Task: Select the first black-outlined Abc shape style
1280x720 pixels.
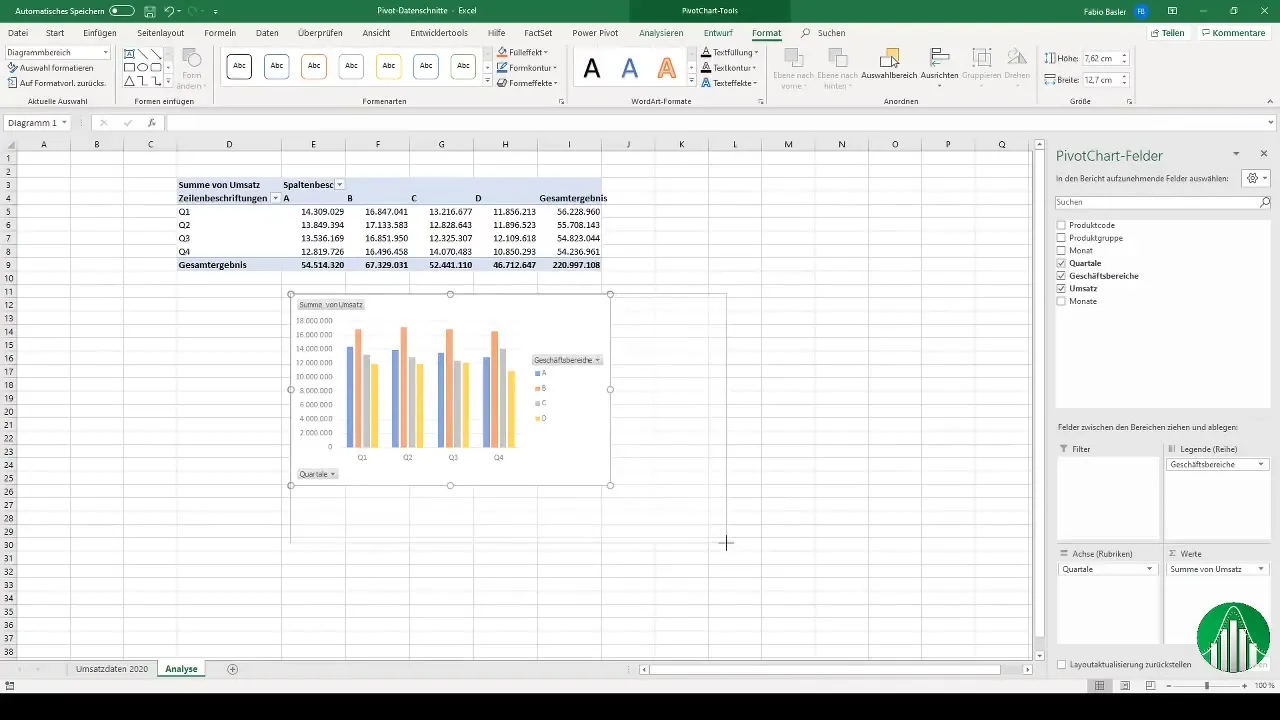Action: point(239,67)
